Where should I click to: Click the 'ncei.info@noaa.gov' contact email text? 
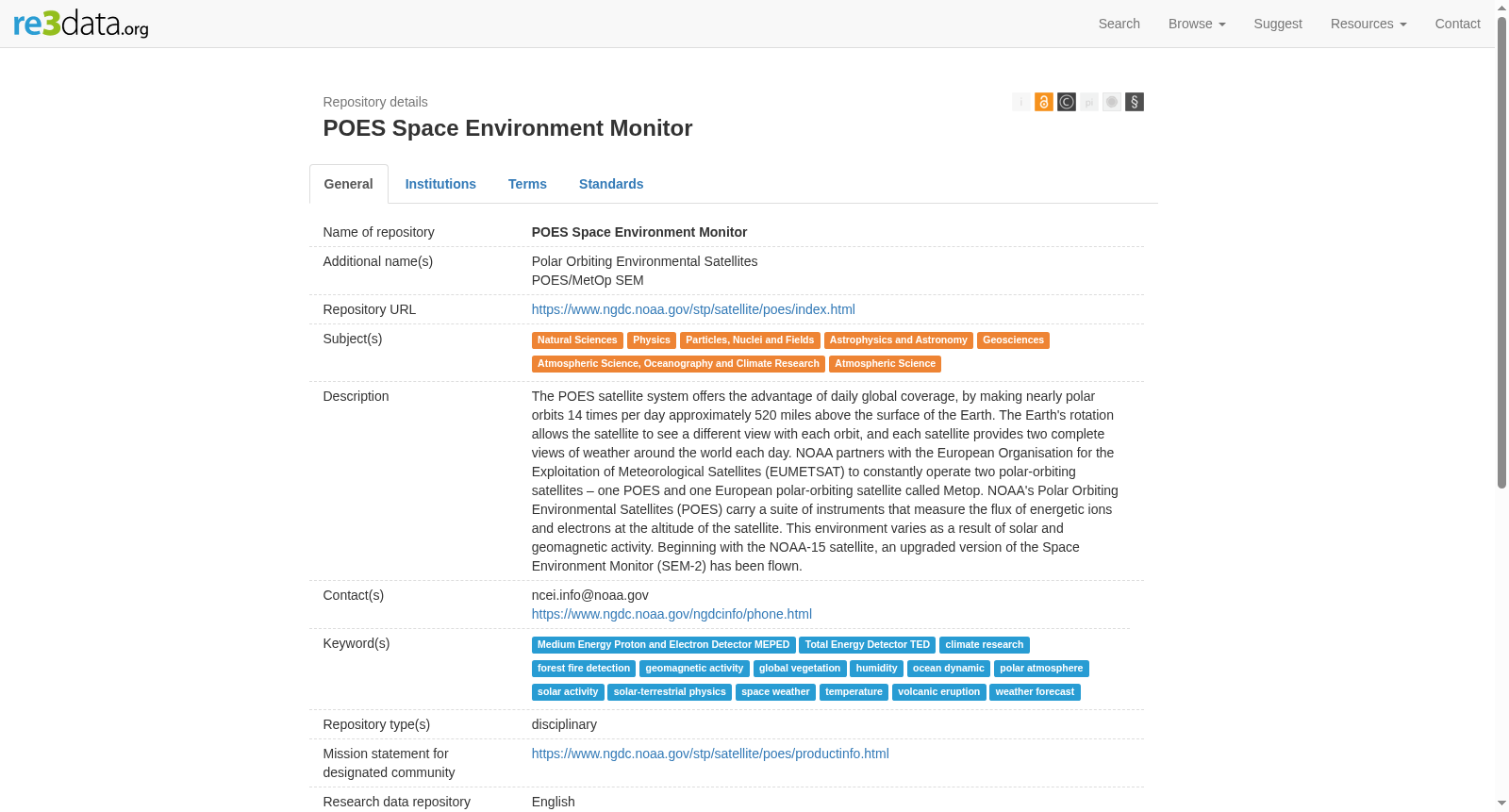pos(590,595)
